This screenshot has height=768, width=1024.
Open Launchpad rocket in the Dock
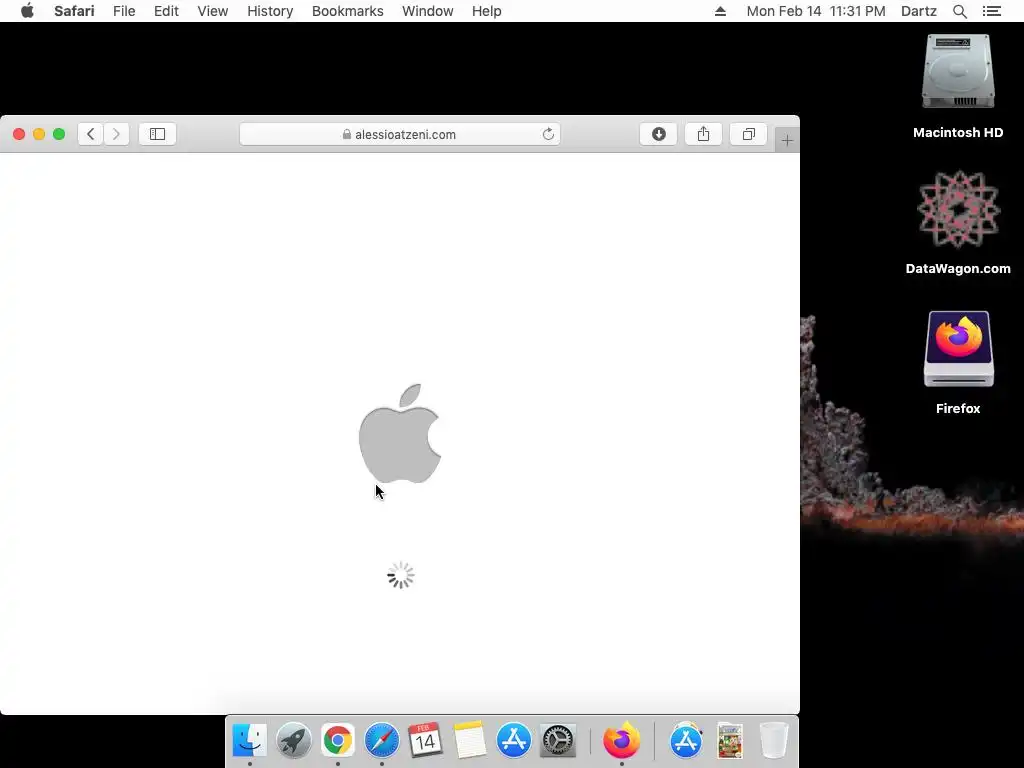(293, 741)
